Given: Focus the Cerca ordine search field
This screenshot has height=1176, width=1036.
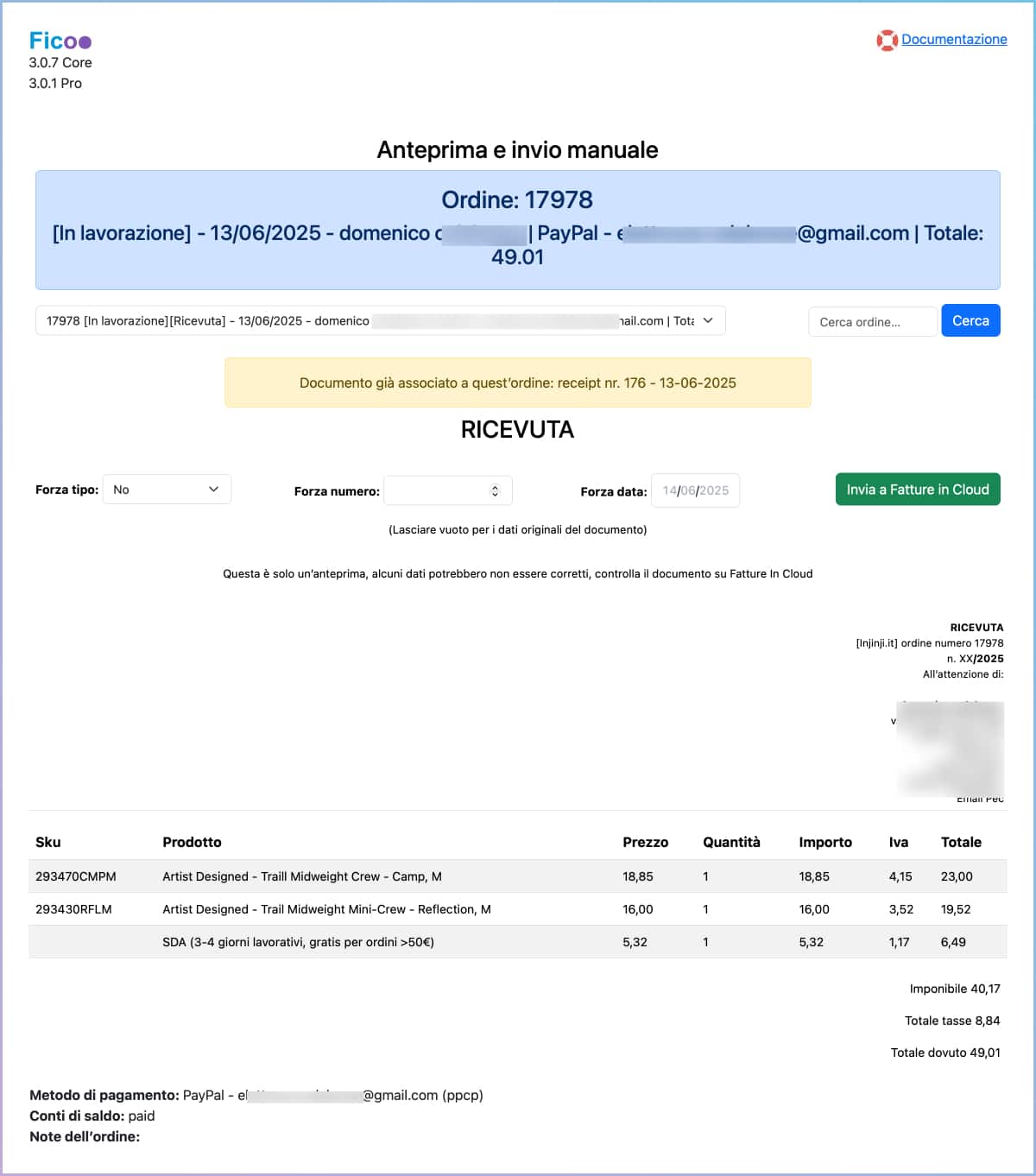Looking at the screenshot, I should 872,321.
